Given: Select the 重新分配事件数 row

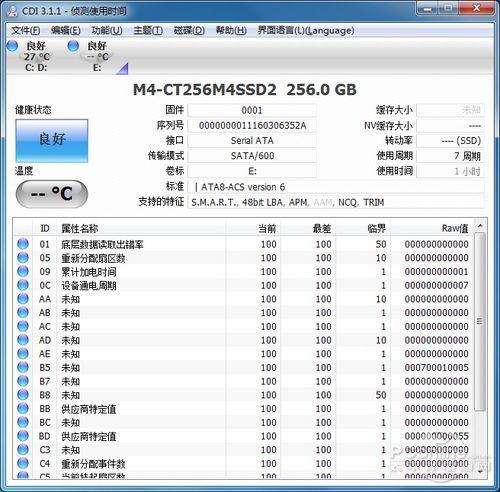Looking at the screenshot, I should coord(244,463).
